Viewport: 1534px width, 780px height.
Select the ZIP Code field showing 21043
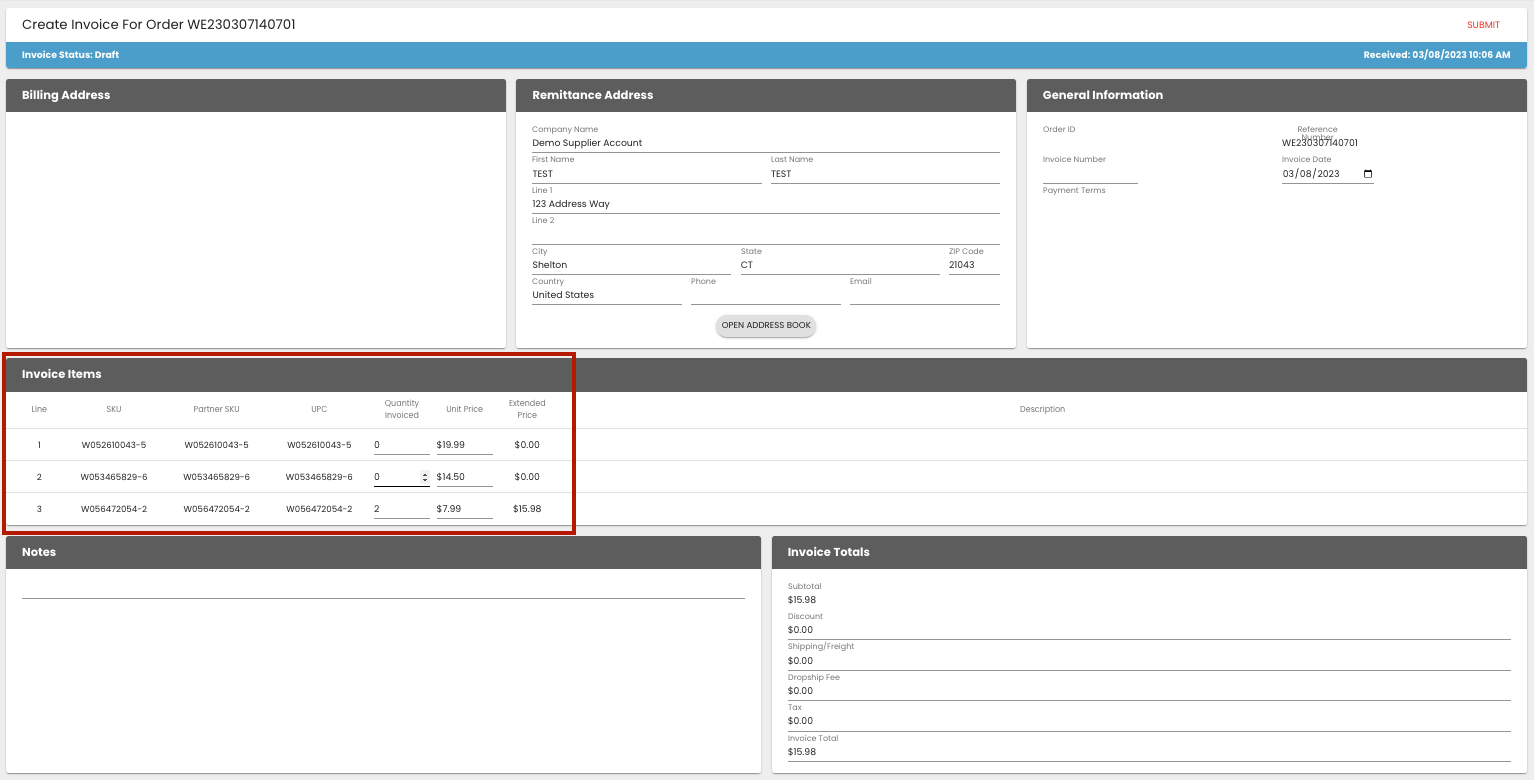point(973,264)
